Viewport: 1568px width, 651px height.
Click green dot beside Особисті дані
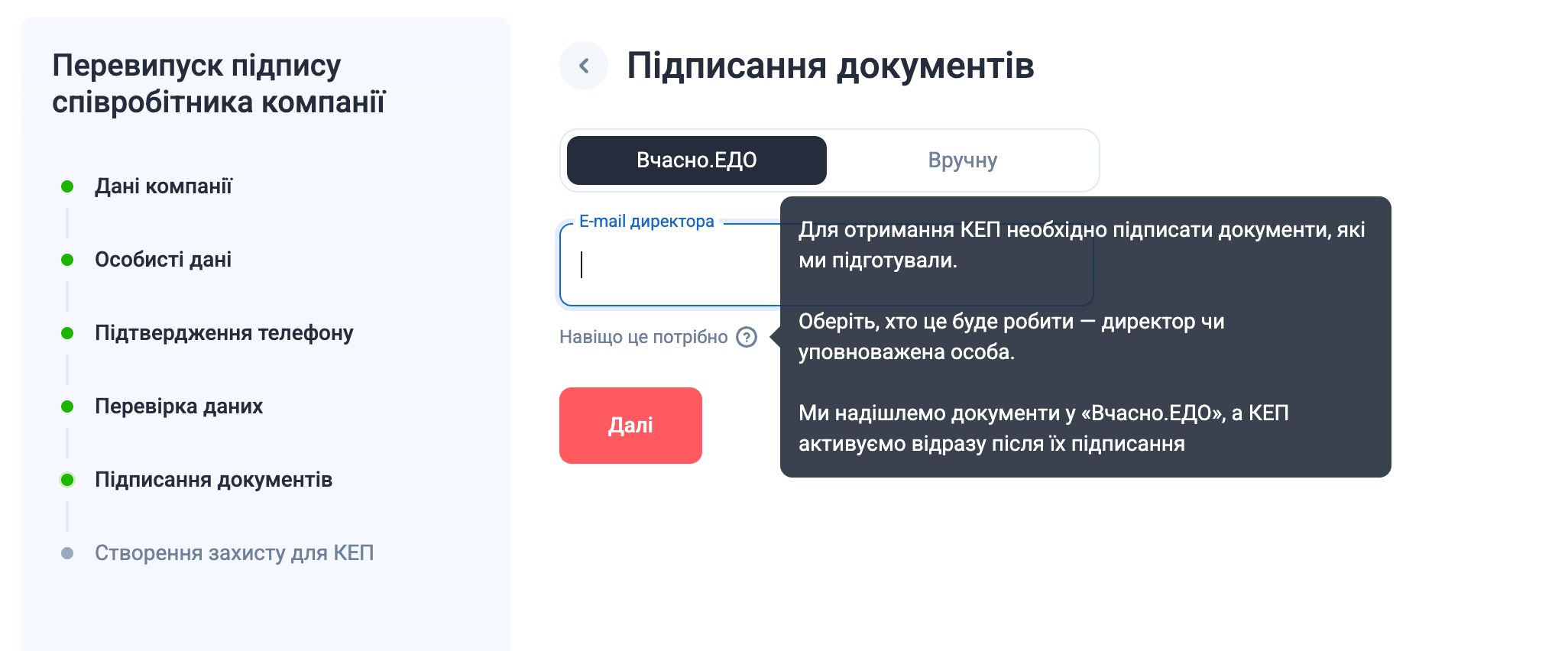click(67, 260)
